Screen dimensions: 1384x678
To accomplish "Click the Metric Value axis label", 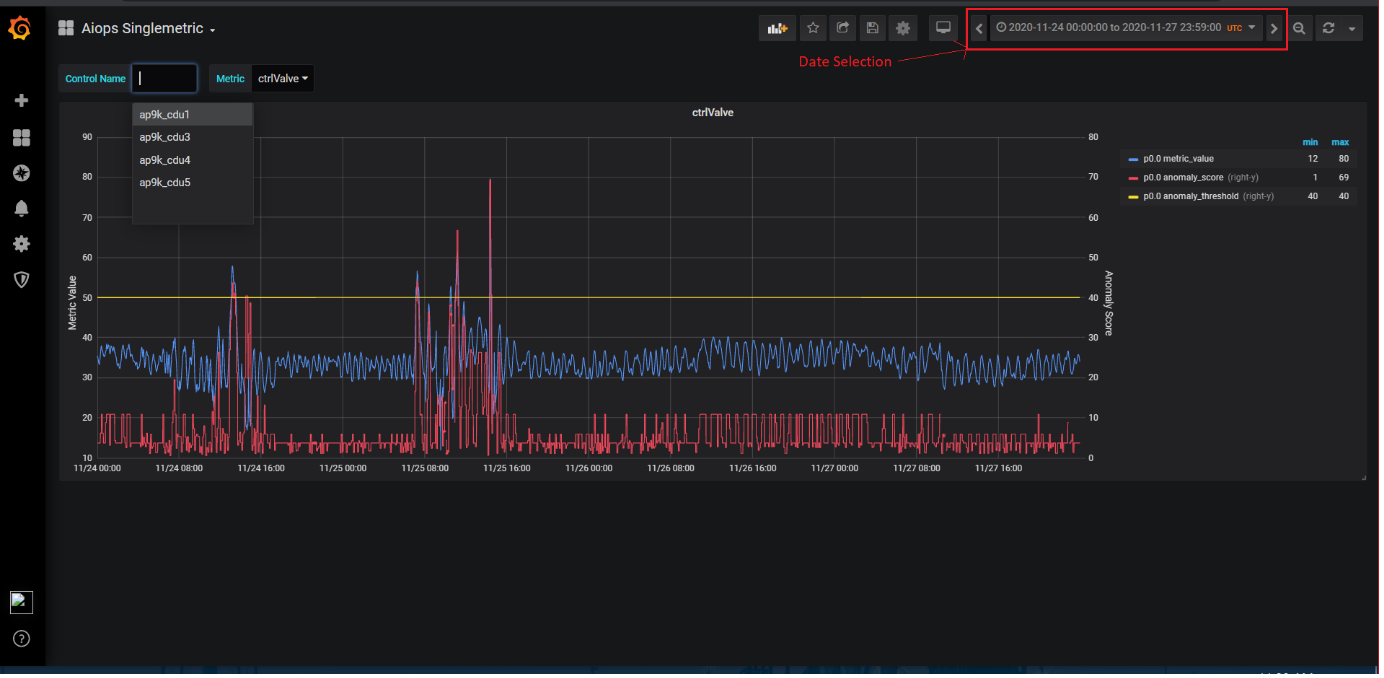I will [x=72, y=303].
